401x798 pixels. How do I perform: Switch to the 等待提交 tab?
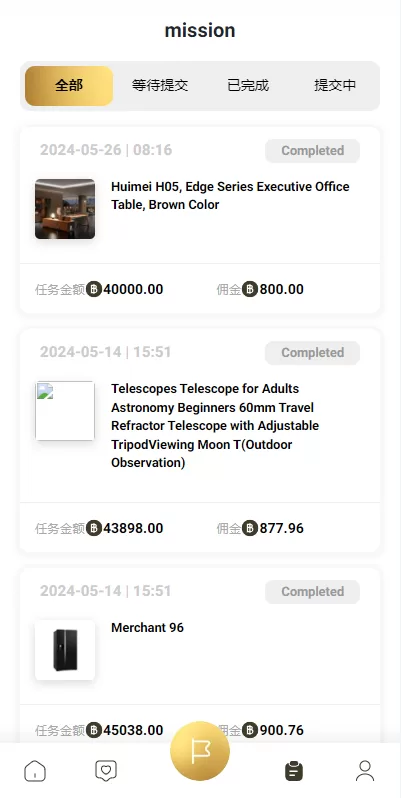point(160,86)
